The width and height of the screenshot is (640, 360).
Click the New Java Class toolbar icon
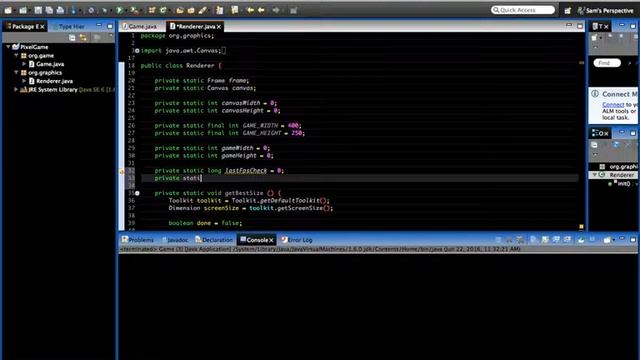(x=163, y=10)
